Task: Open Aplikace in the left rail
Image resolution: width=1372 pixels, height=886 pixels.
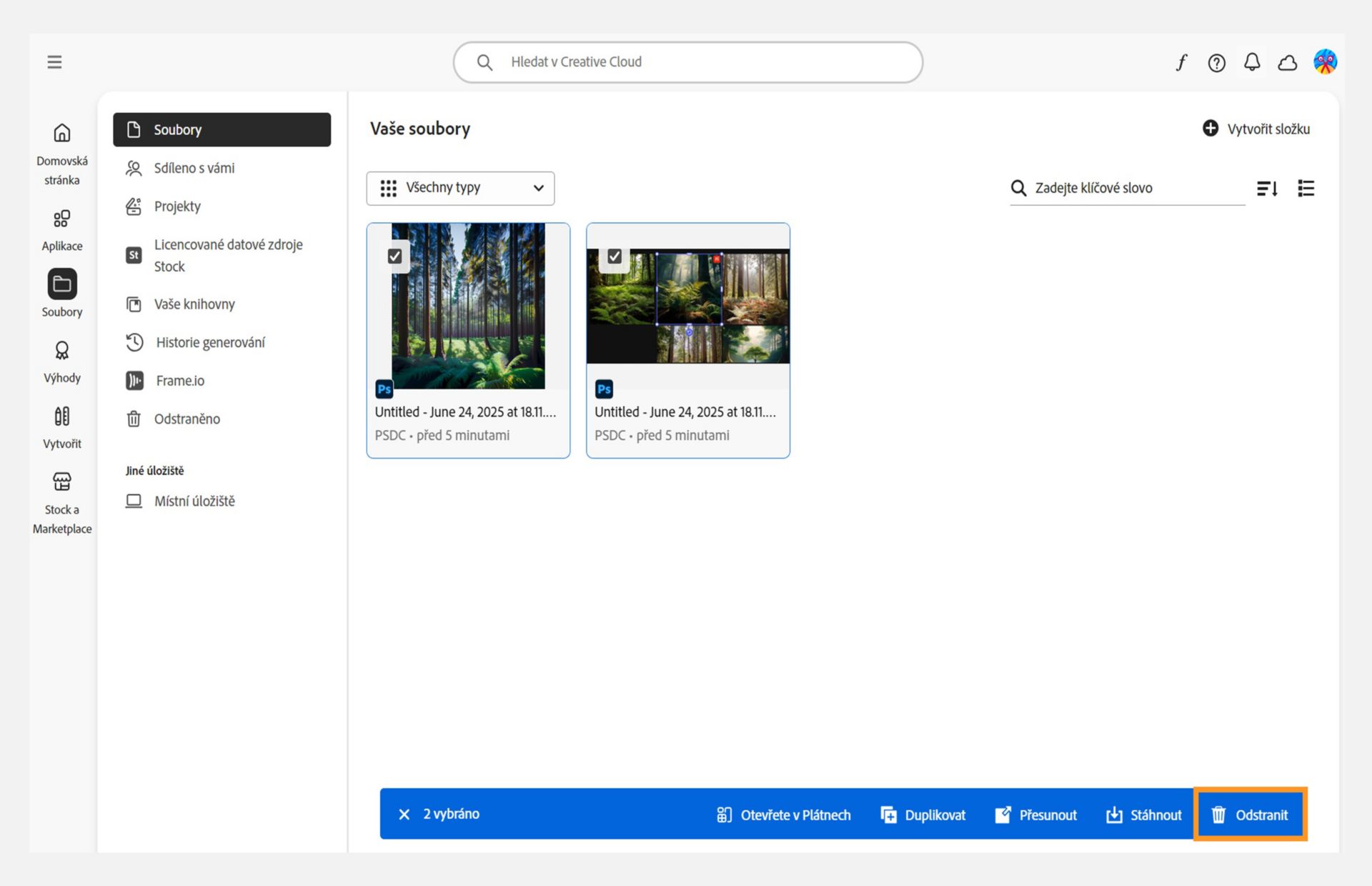Action: tap(62, 230)
